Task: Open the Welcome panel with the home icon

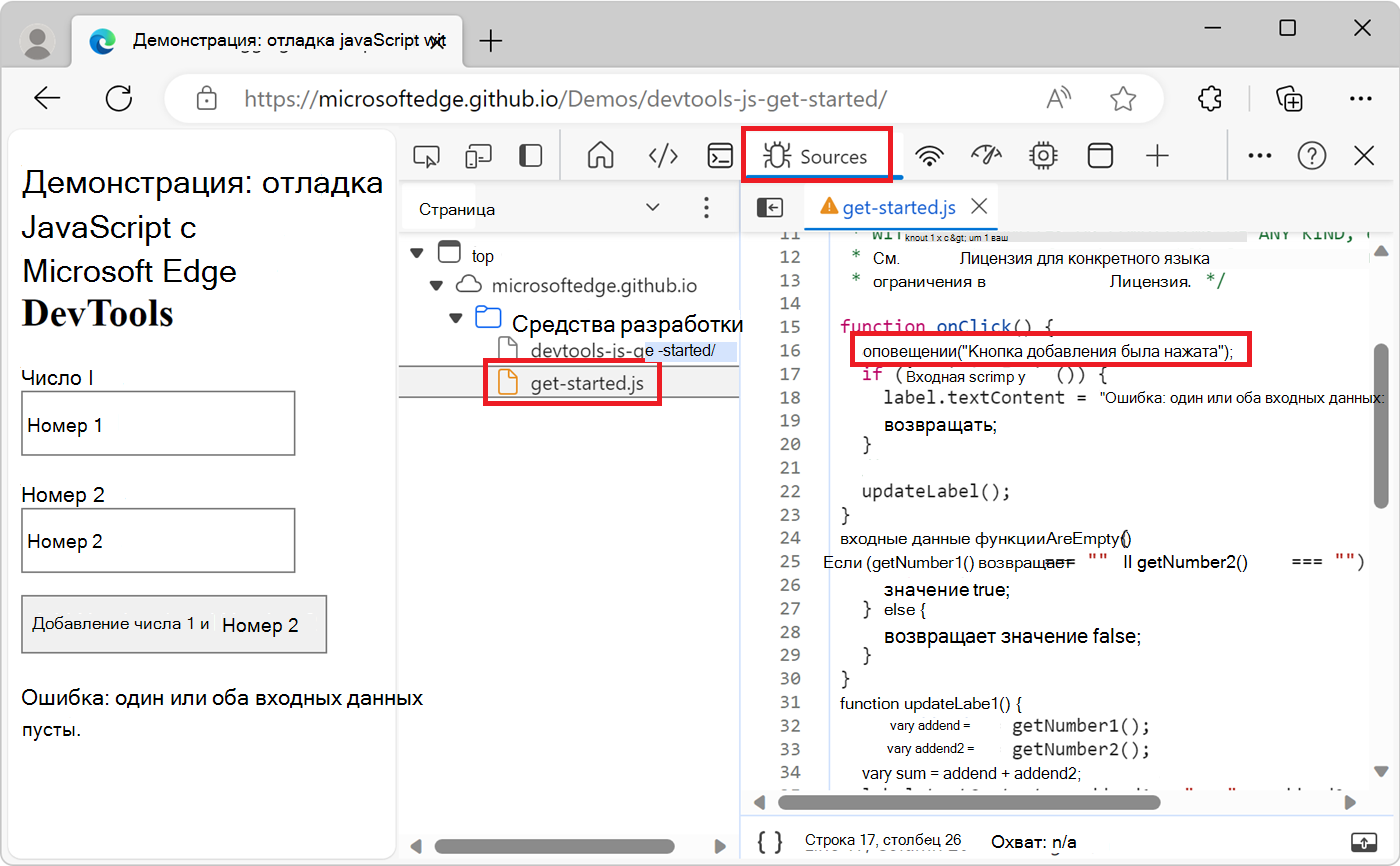Action: coord(600,155)
